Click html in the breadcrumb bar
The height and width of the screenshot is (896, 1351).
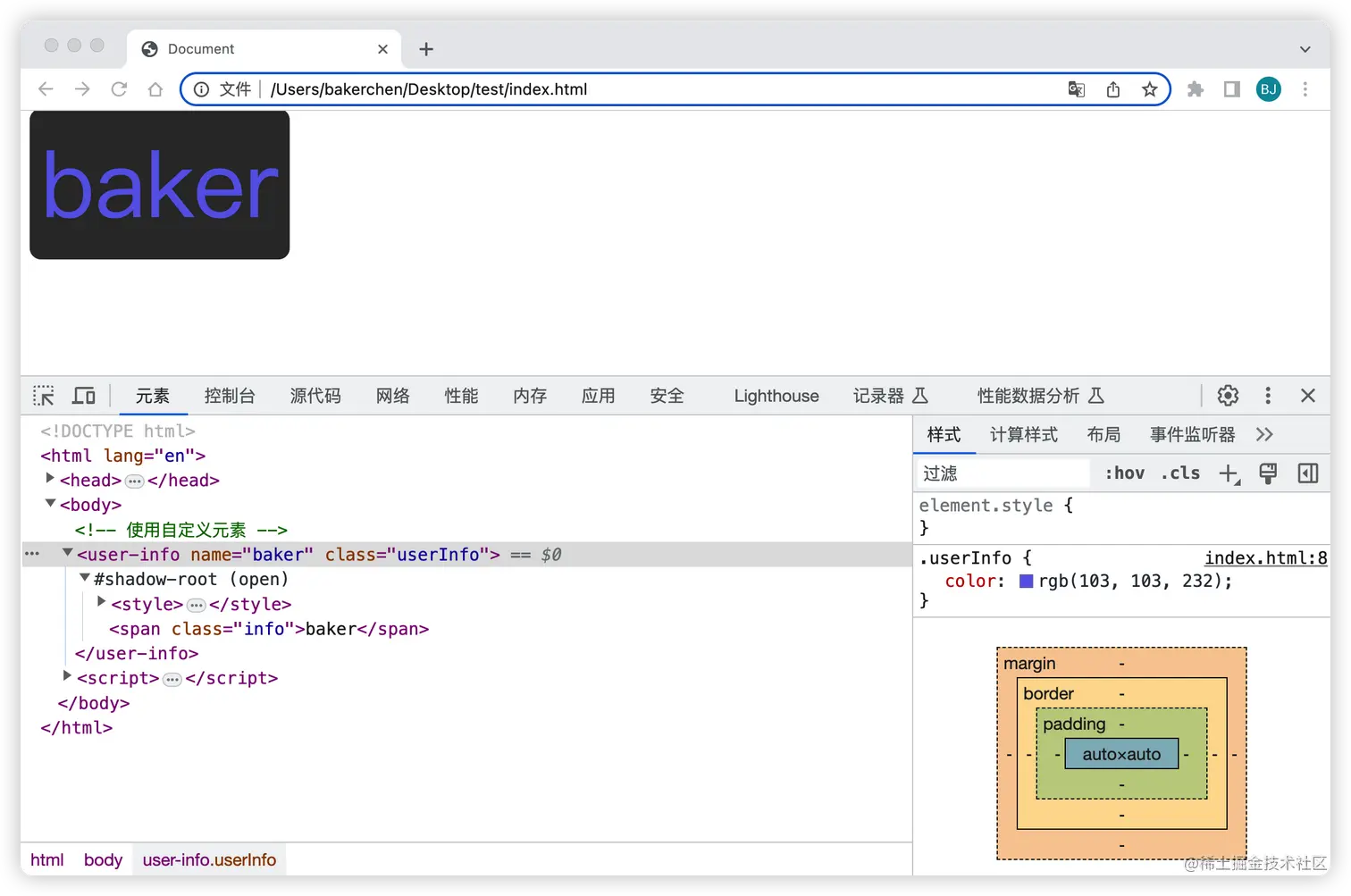pyautogui.click(x=47, y=860)
